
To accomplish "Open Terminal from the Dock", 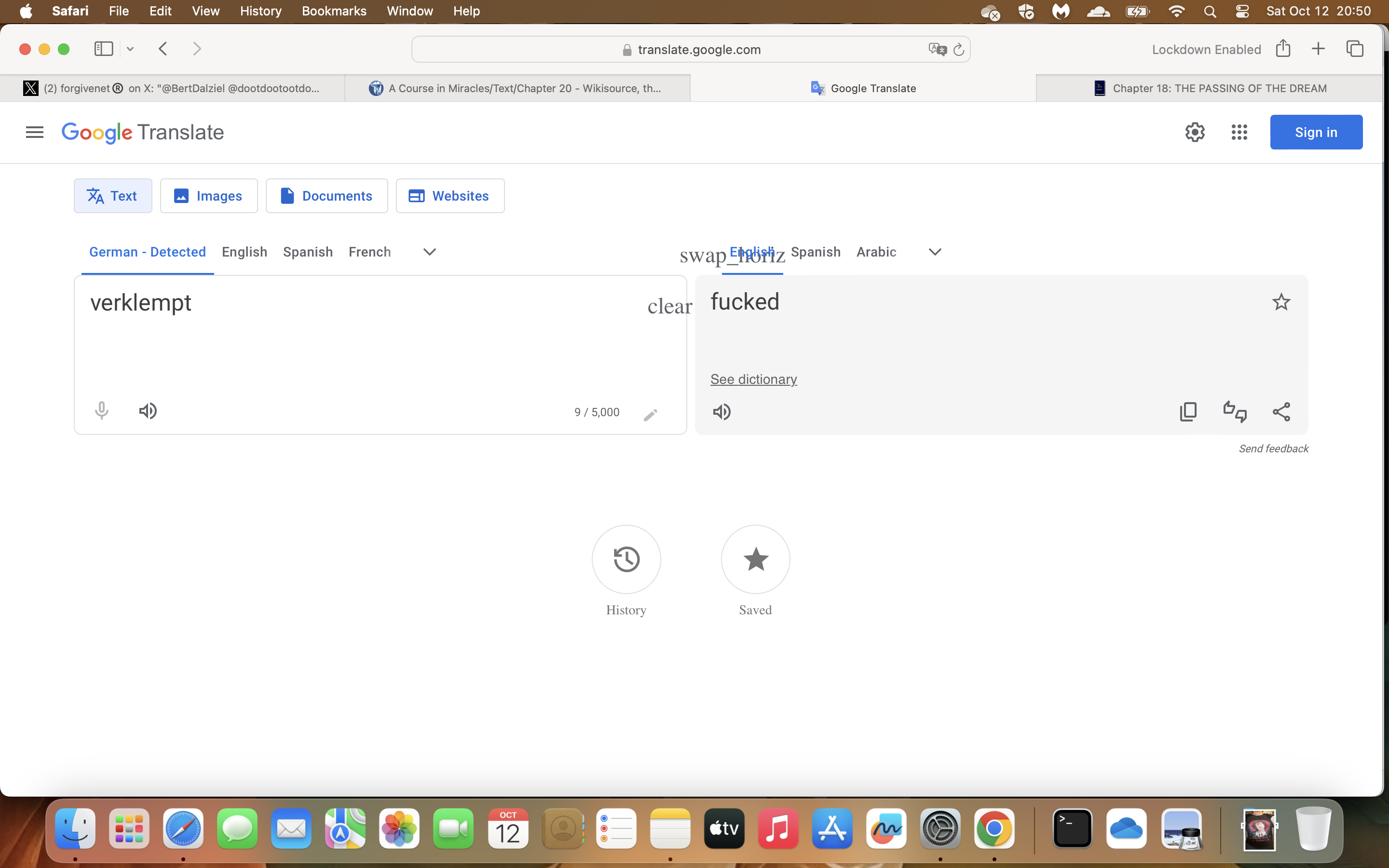I will (1072, 828).
